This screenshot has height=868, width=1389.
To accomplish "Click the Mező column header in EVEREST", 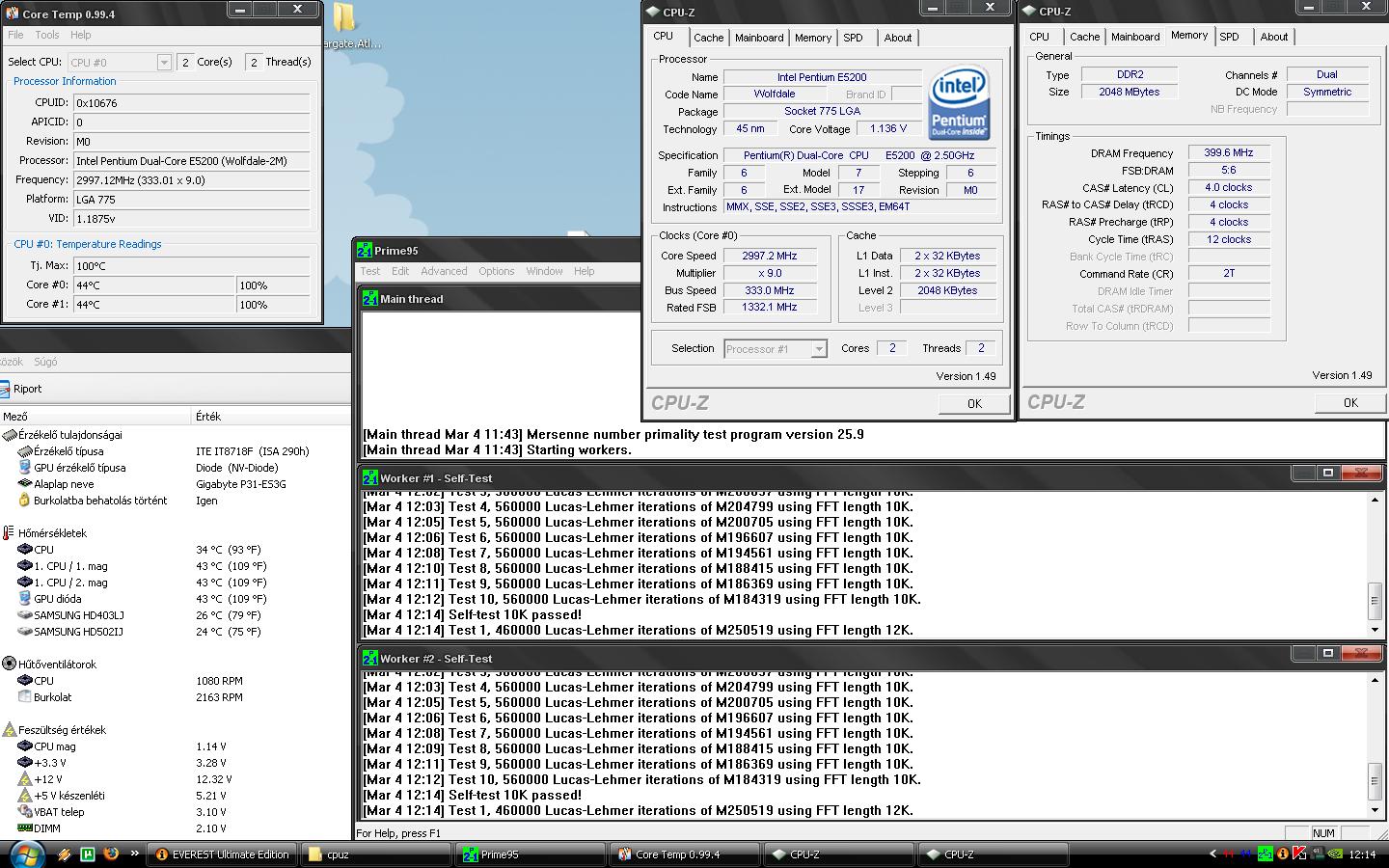I will [x=95, y=417].
